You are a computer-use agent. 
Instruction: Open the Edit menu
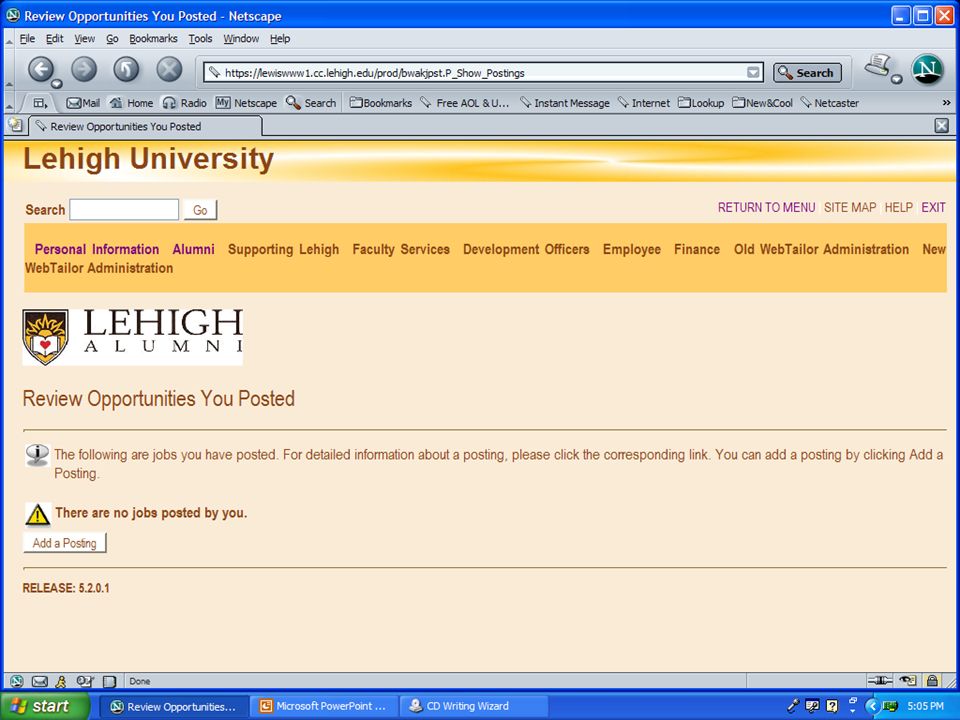pyautogui.click(x=54, y=39)
